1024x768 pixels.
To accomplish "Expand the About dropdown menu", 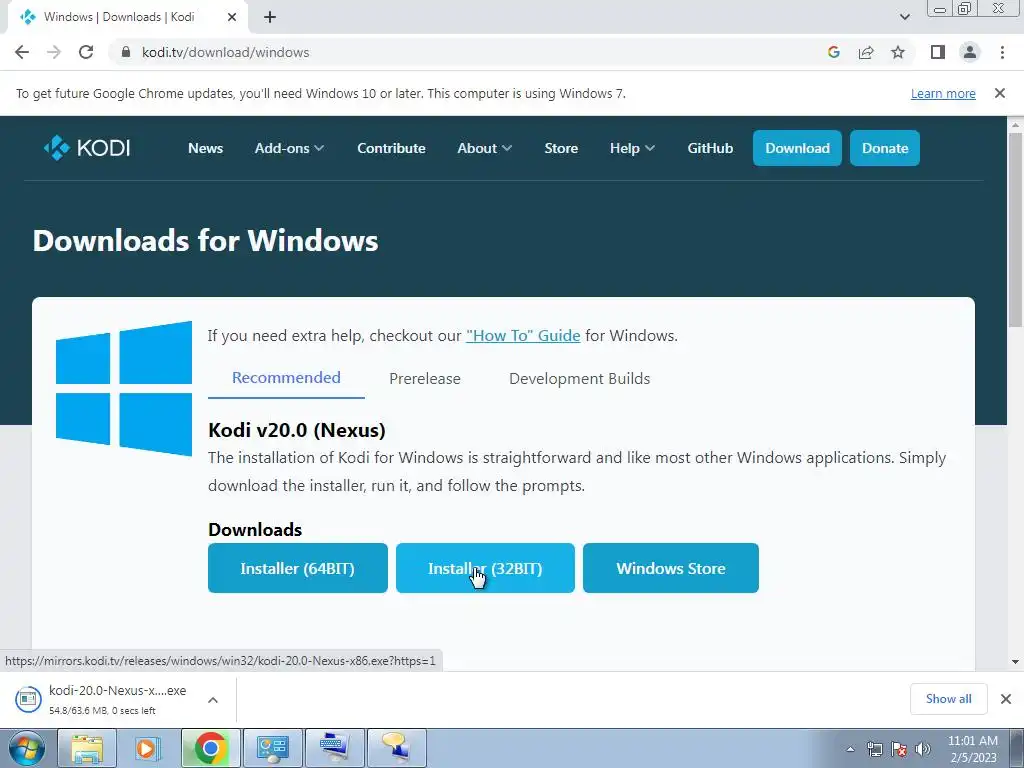I will click(x=484, y=148).
